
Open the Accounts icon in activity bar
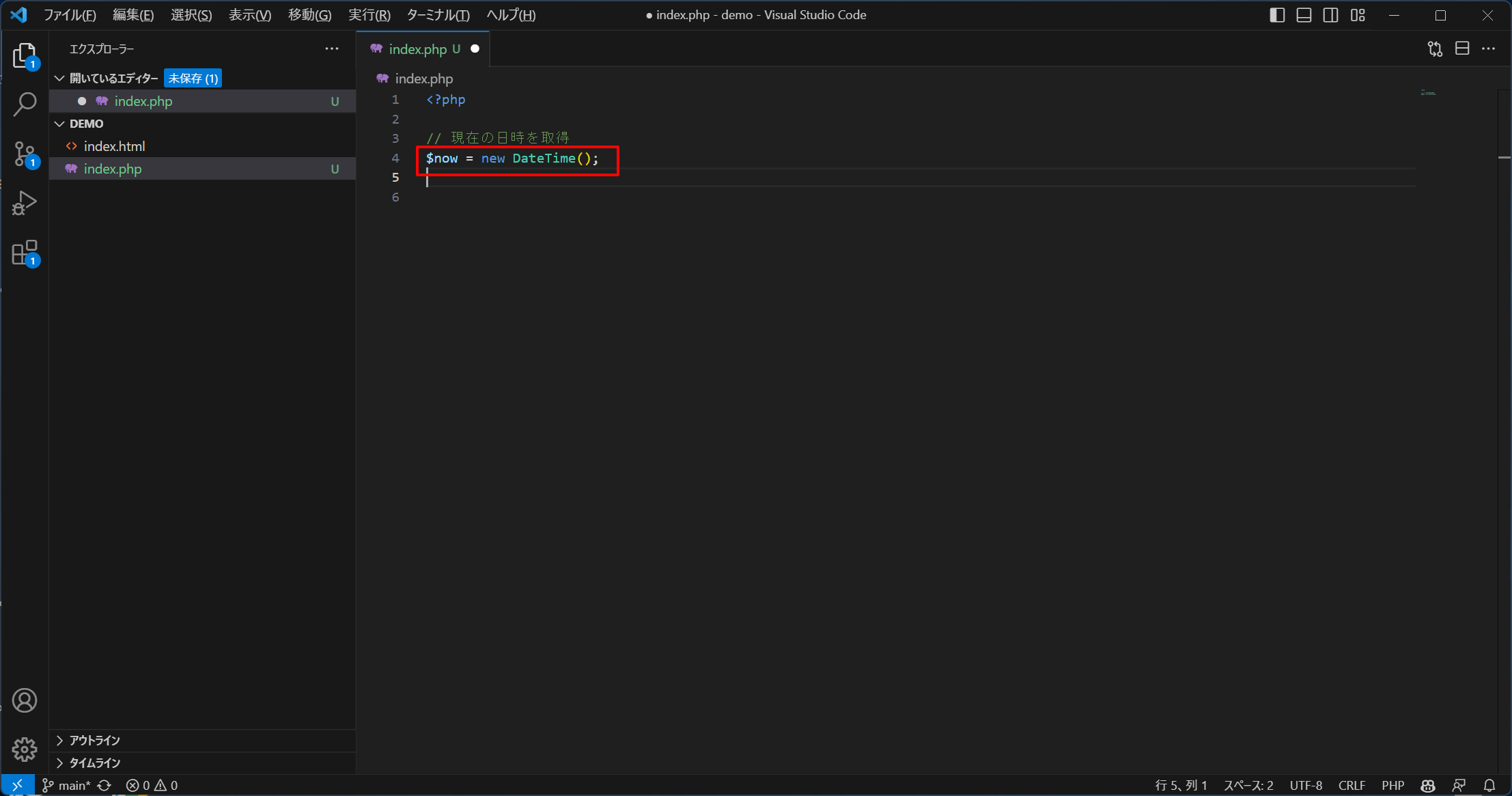tap(25, 700)
